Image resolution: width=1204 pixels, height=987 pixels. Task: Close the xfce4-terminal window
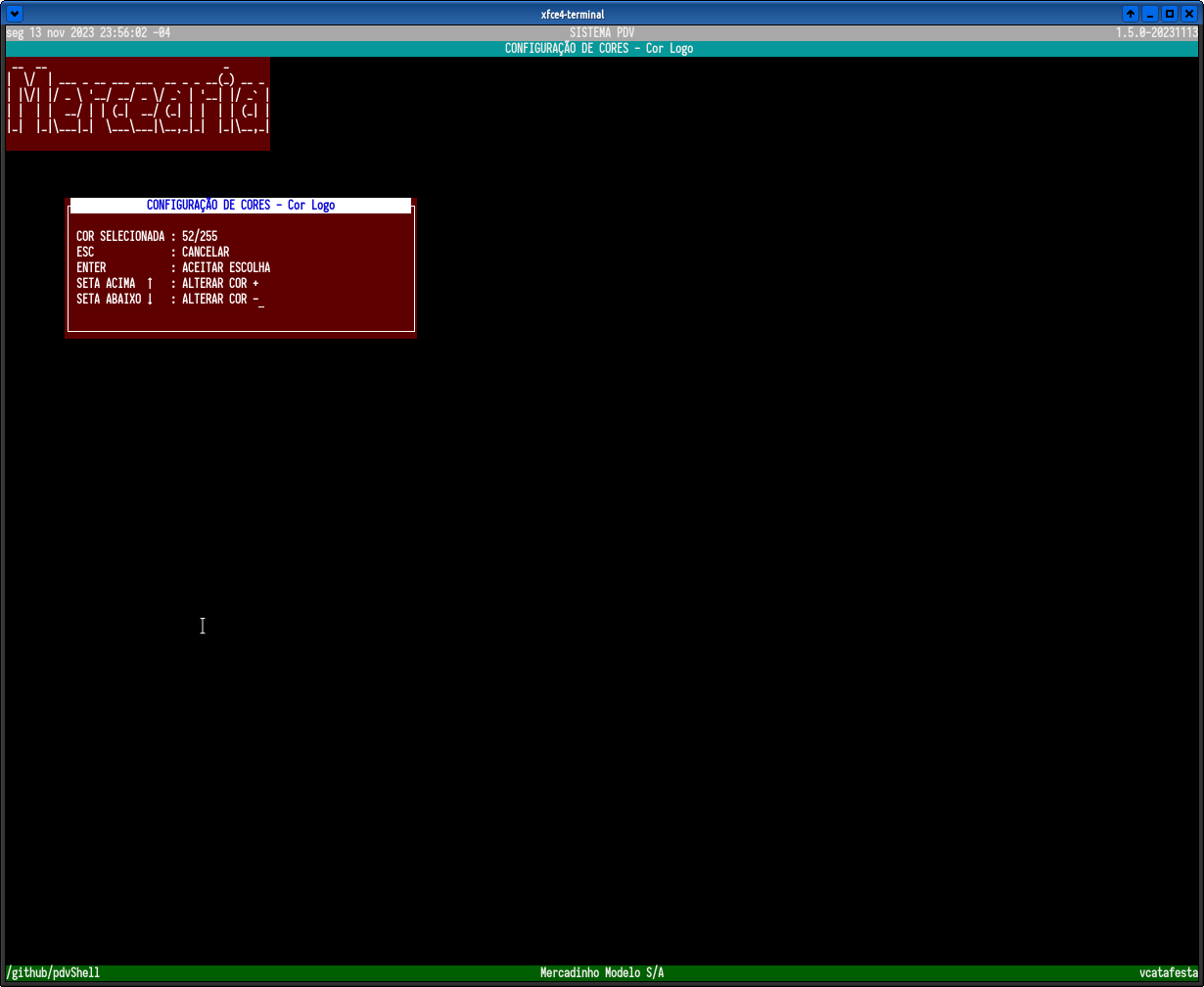coord(1189,14)
